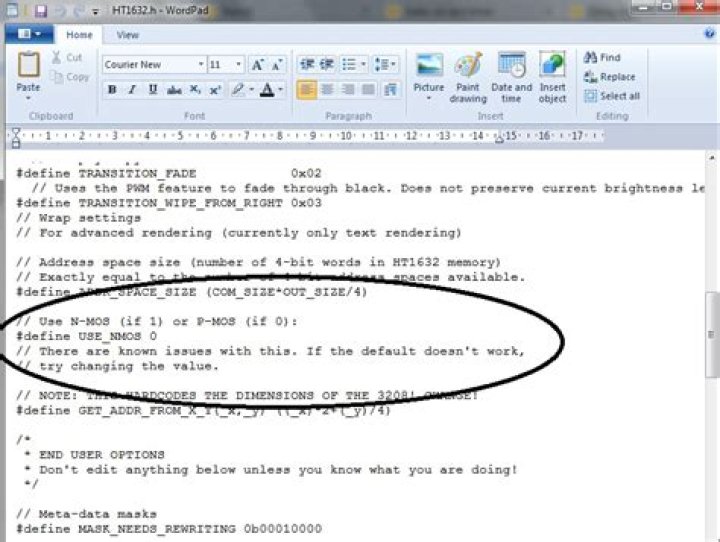Viewport: 720px width, 542px height.
Task: Click the right indent marker on ruler
Action: (x=499, y=139)
